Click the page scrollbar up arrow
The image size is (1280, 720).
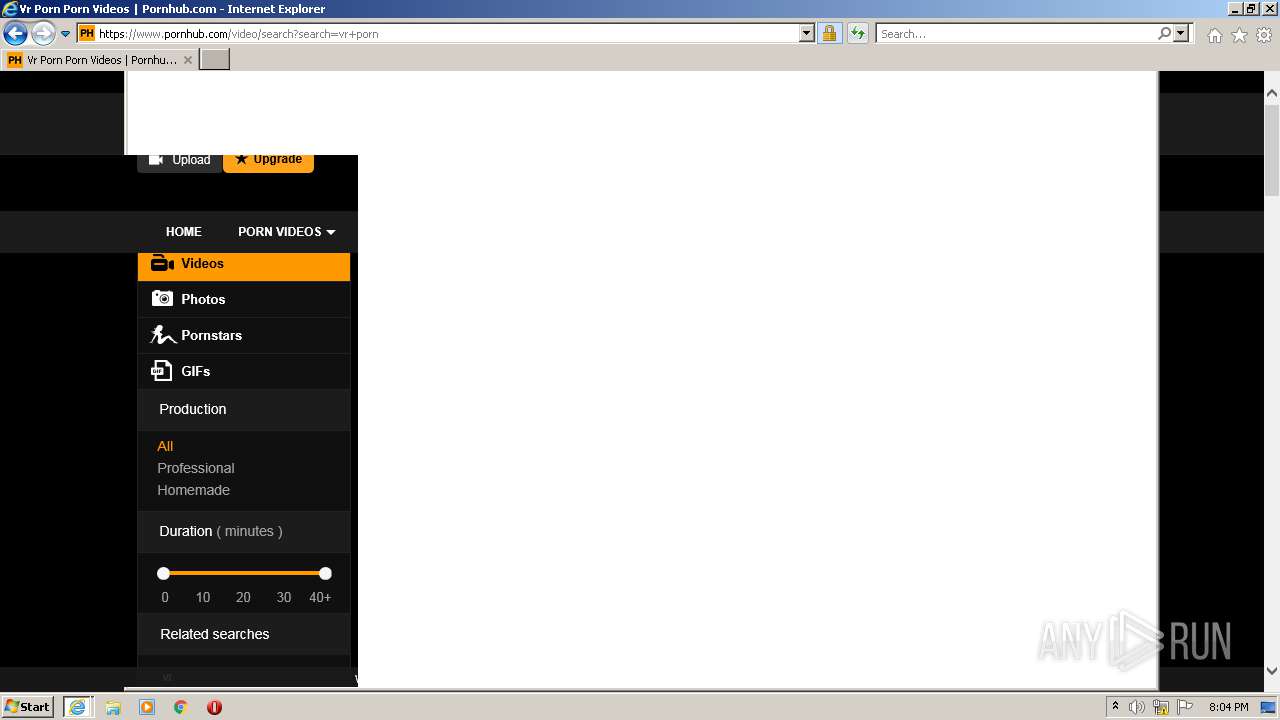click(x=1272, y=93)
